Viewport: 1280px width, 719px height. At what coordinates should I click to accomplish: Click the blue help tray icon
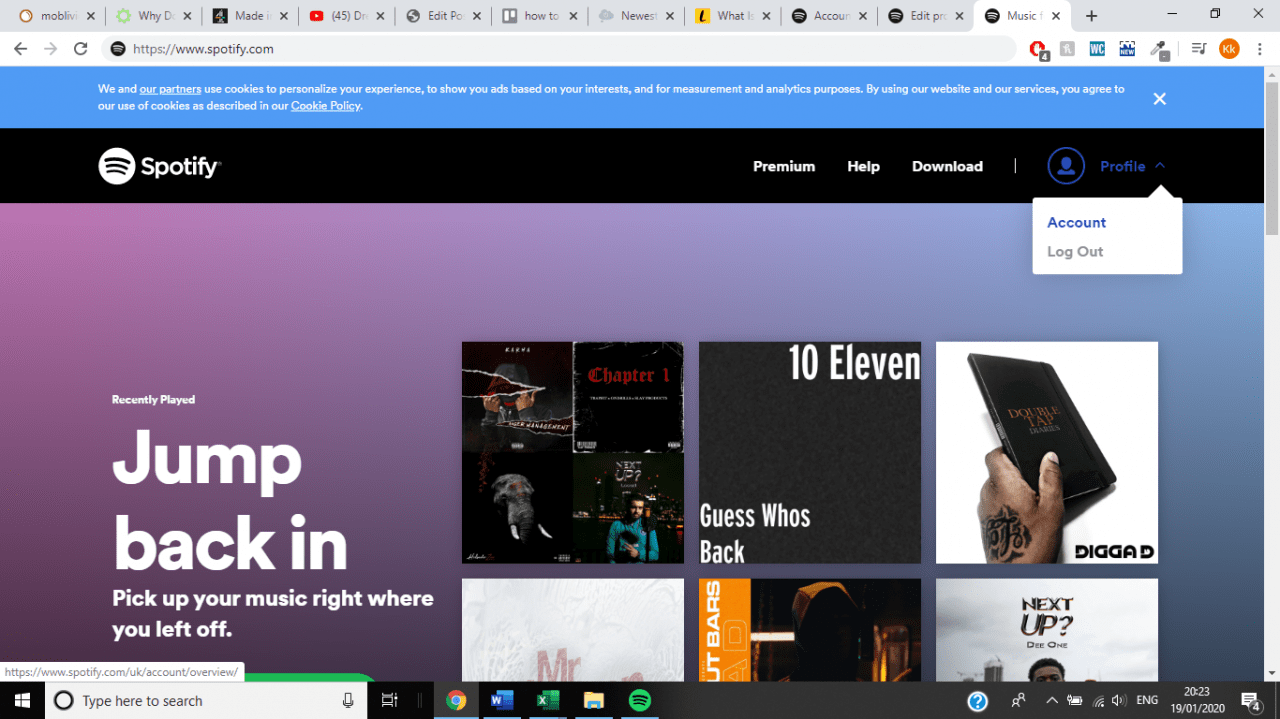tap(978, 701)
